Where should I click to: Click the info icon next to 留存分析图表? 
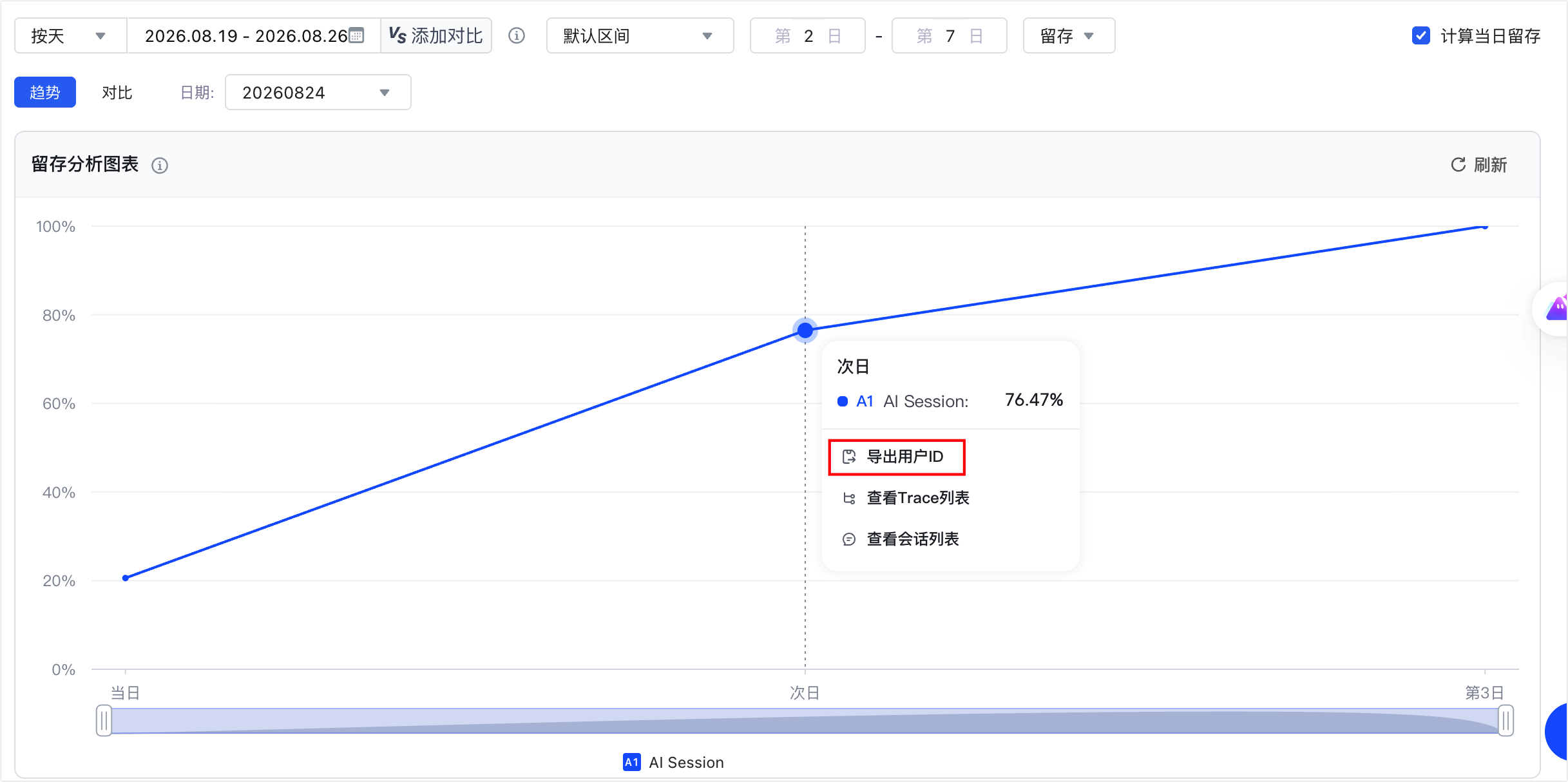click(x=160, y=166)
